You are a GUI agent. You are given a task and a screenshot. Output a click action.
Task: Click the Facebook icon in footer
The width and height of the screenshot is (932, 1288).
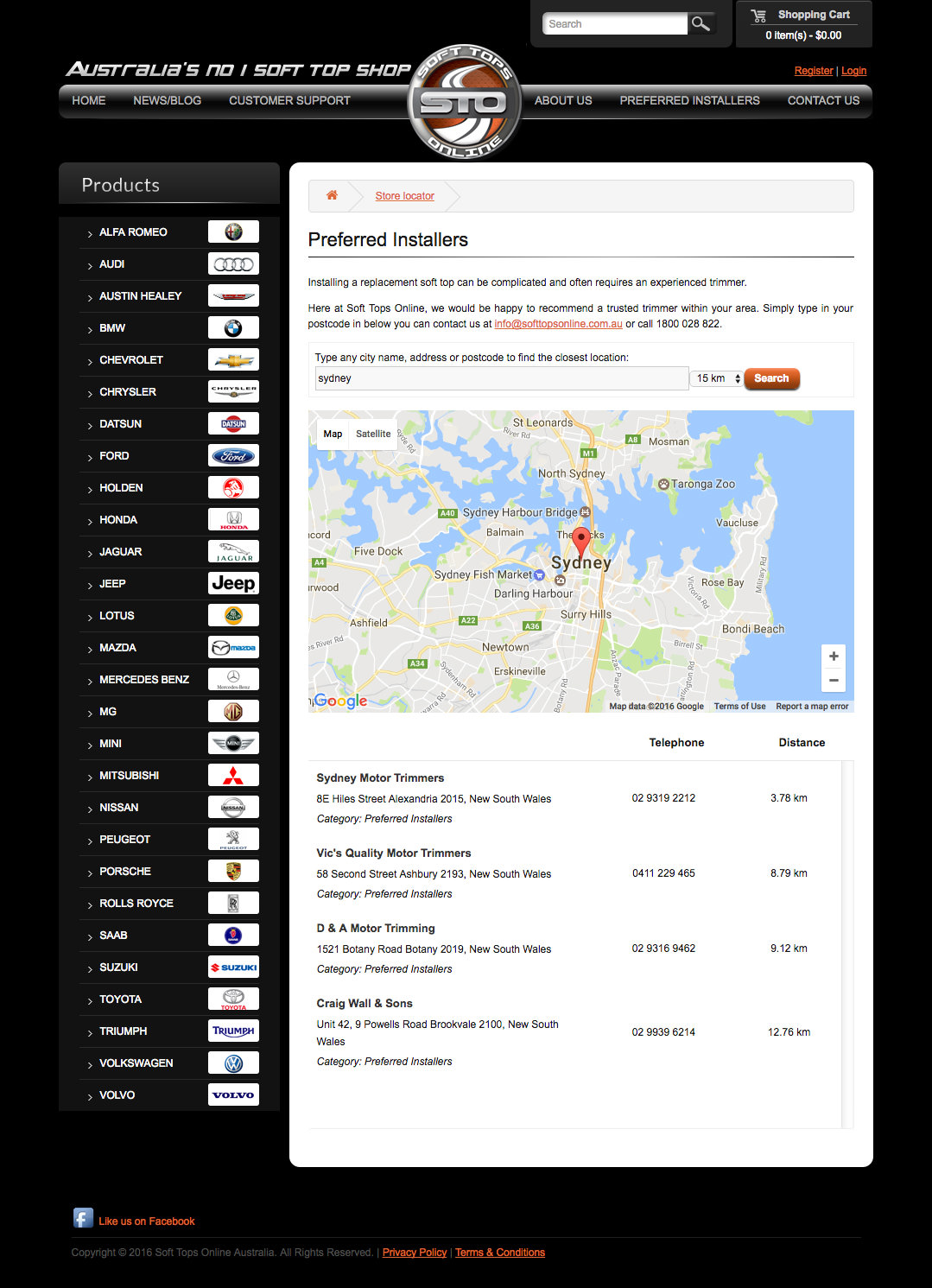pyautogui.click(x=83, y=1219)
